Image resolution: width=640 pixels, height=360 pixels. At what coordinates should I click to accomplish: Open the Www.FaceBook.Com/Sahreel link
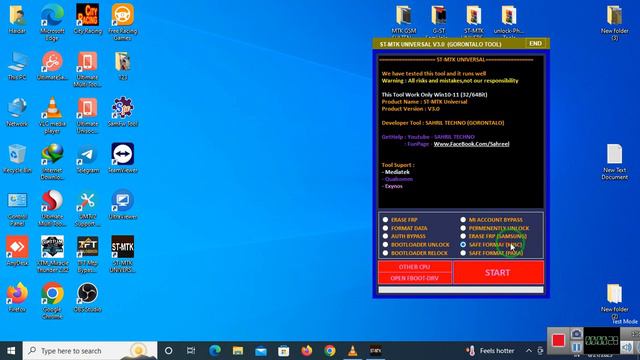point(471,144)
